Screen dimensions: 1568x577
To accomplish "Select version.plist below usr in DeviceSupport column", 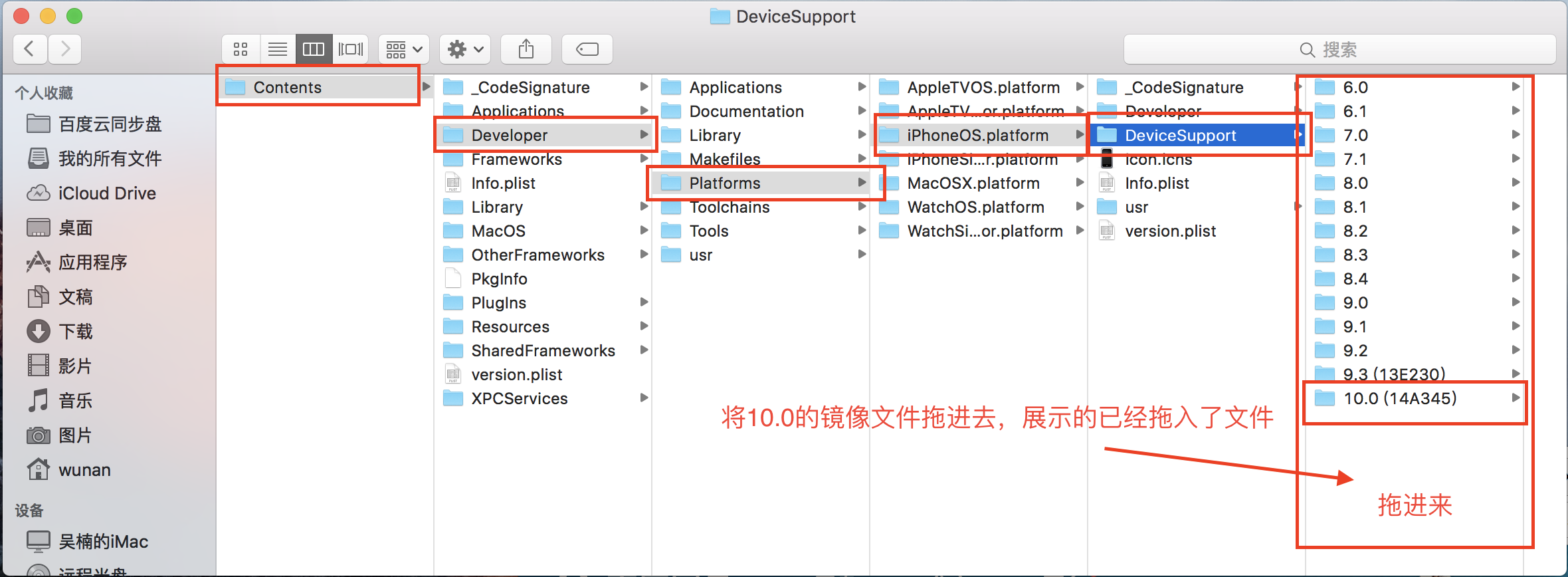I will 1197,231.
